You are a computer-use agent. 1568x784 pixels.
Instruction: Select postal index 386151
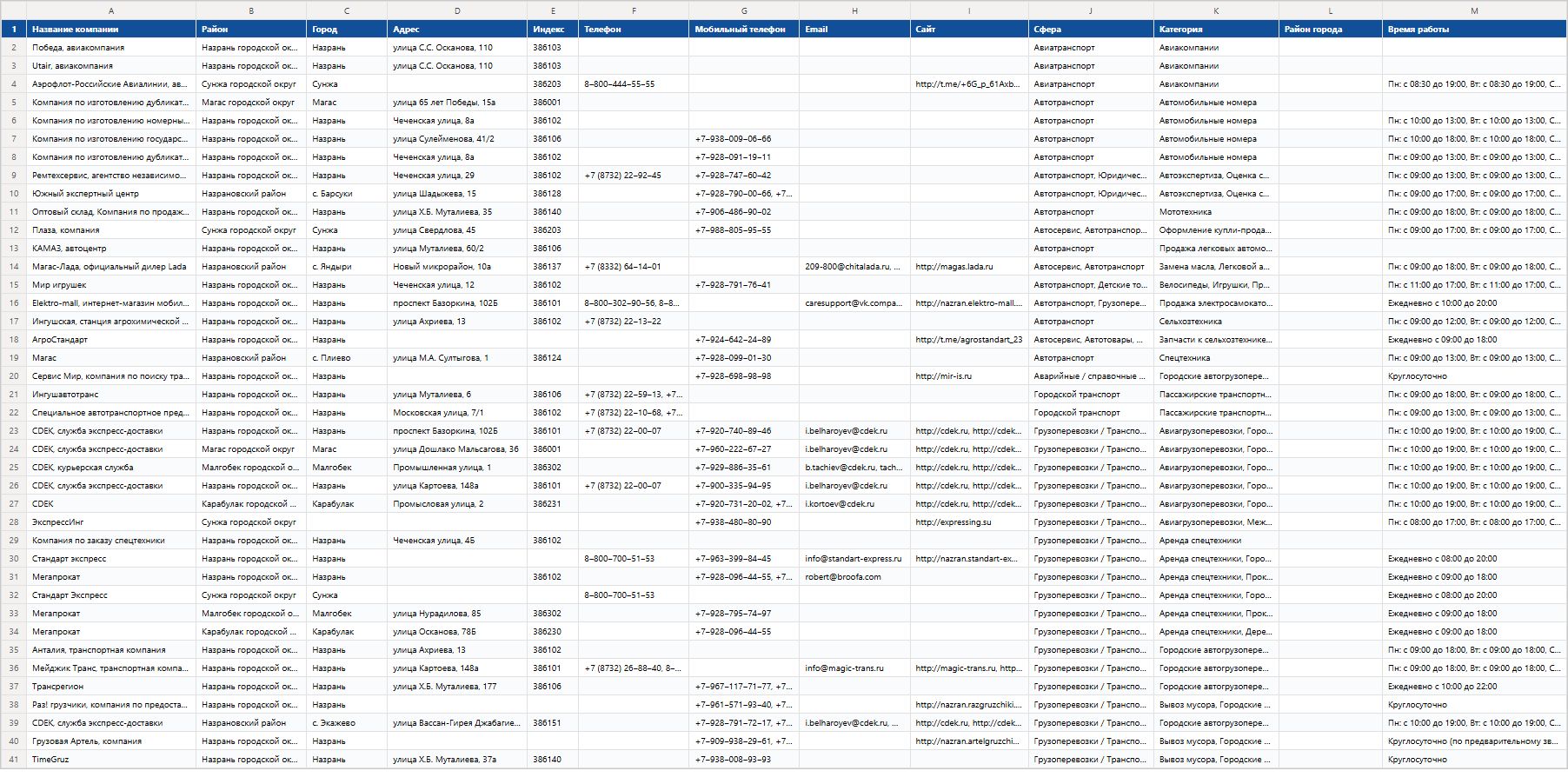553,723
